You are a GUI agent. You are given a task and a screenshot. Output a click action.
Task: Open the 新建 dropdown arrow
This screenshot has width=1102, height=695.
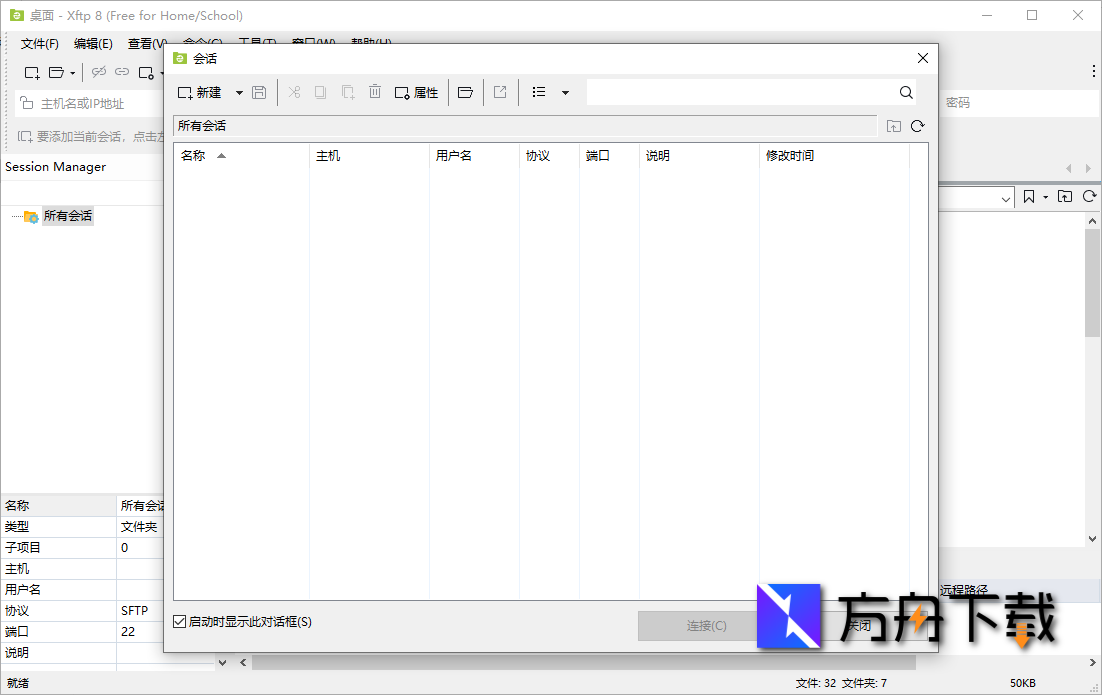click(x=238, y=92)
